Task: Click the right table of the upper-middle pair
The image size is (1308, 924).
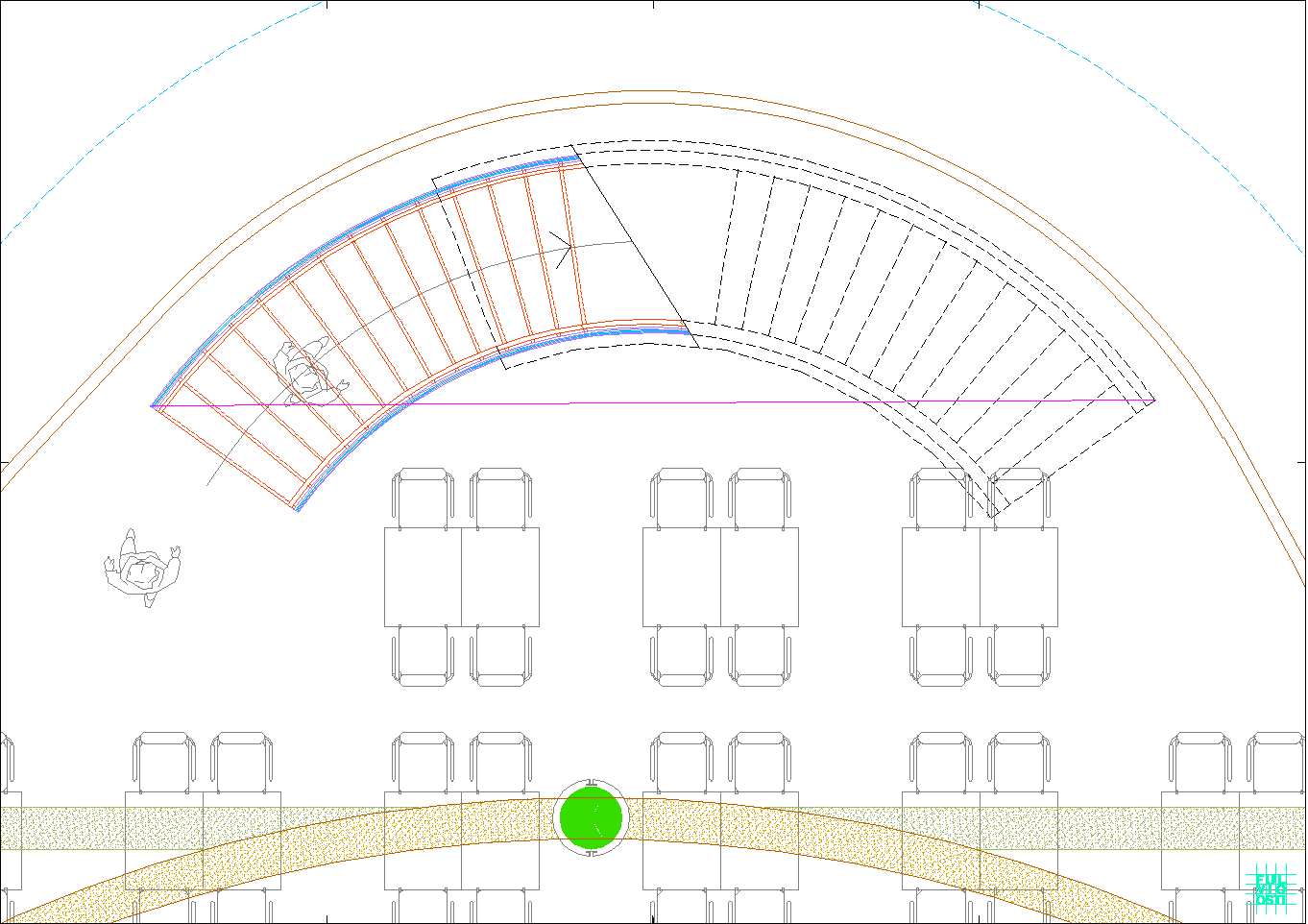Action: point(760,576)
